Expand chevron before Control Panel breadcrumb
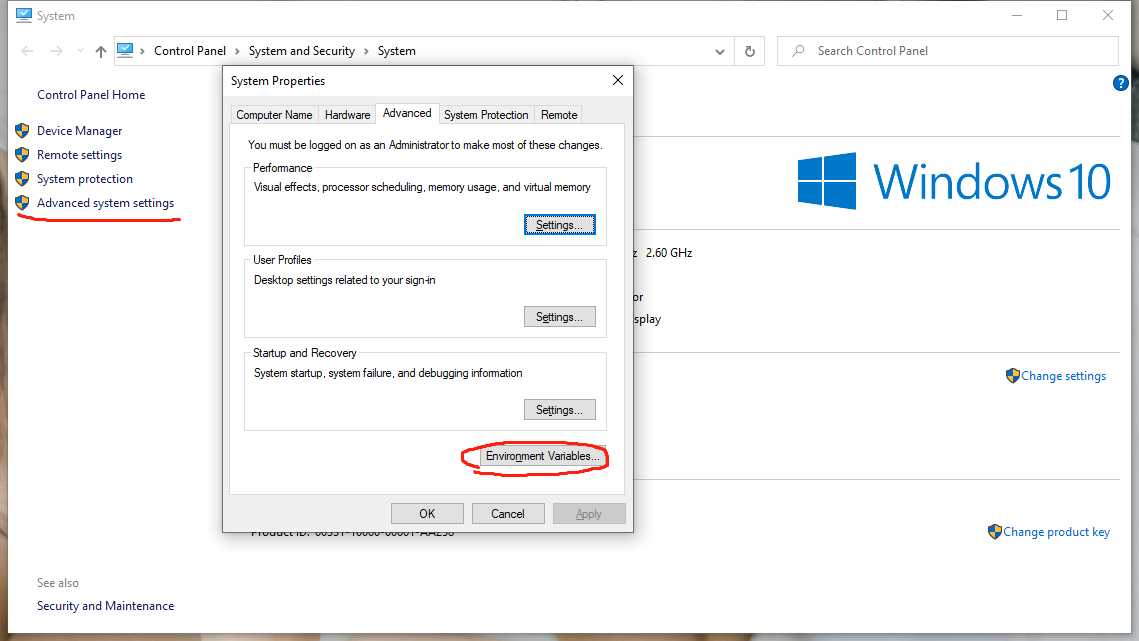1139x641 pixels. (x=142, y=51)
